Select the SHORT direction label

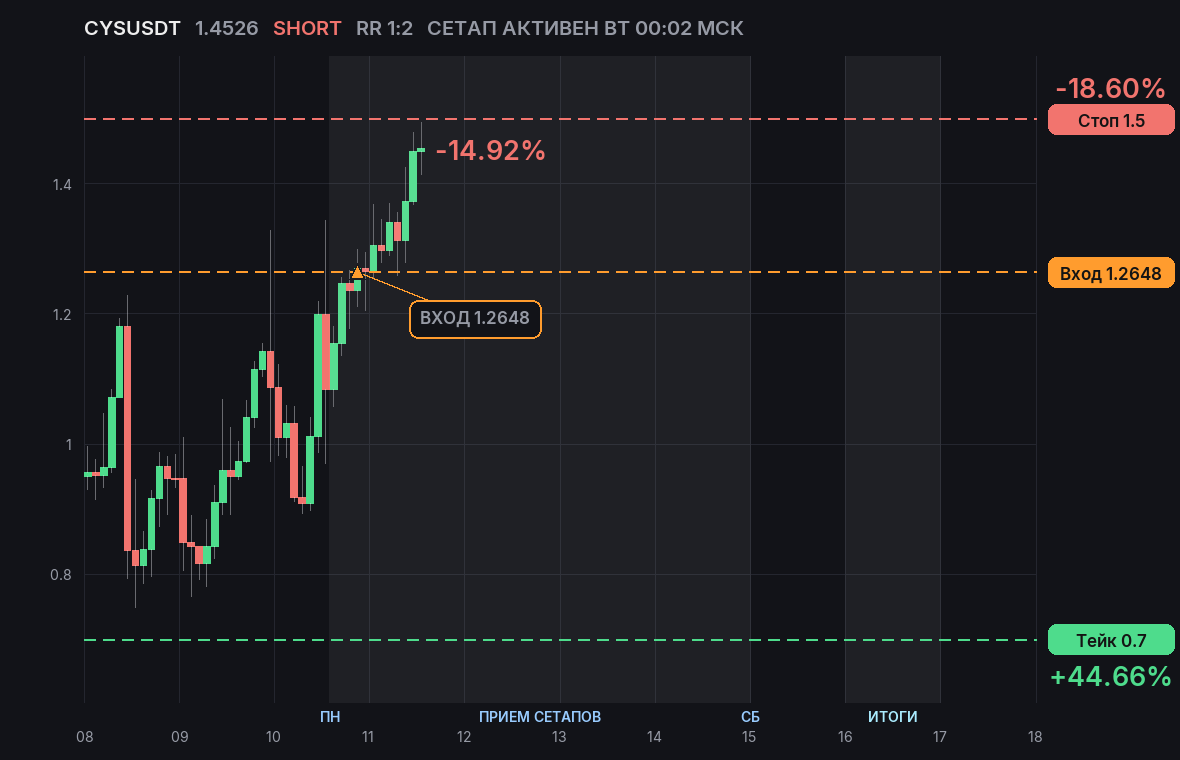pyautogui.click(x=307, y=29)
